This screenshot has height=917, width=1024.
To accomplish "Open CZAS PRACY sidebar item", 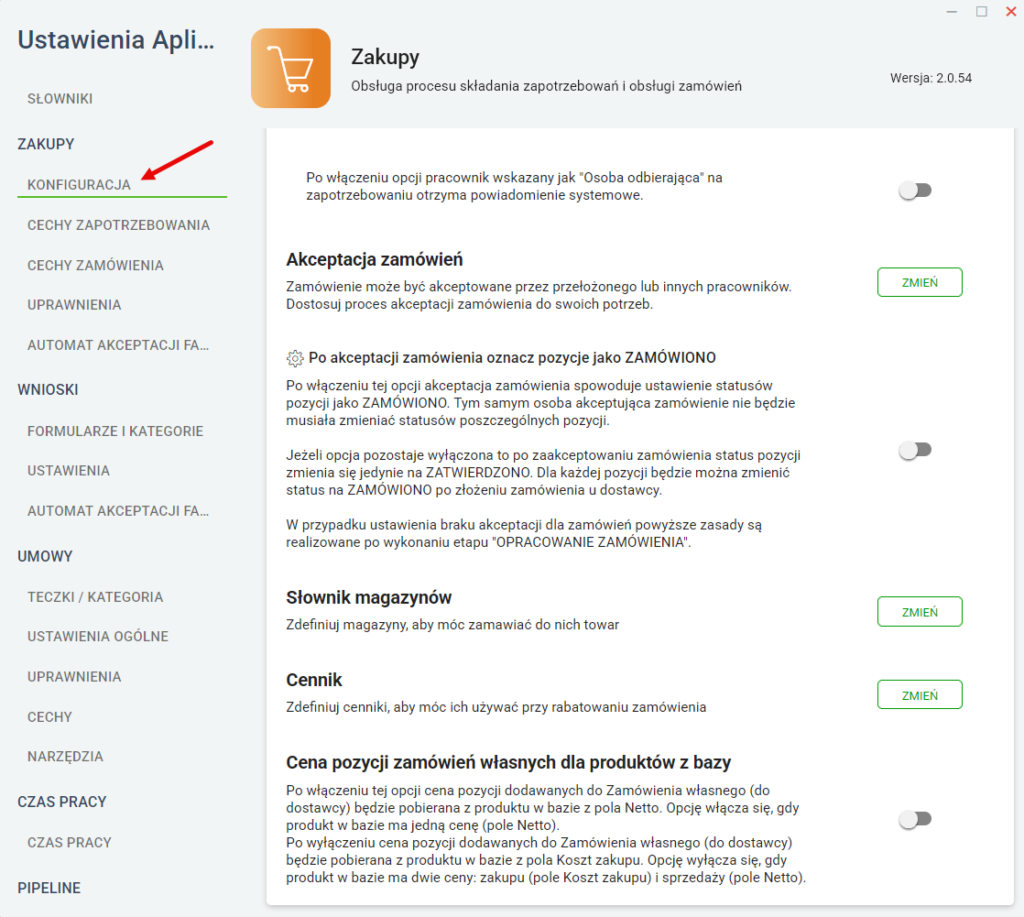I will click(x=69, y=843).
